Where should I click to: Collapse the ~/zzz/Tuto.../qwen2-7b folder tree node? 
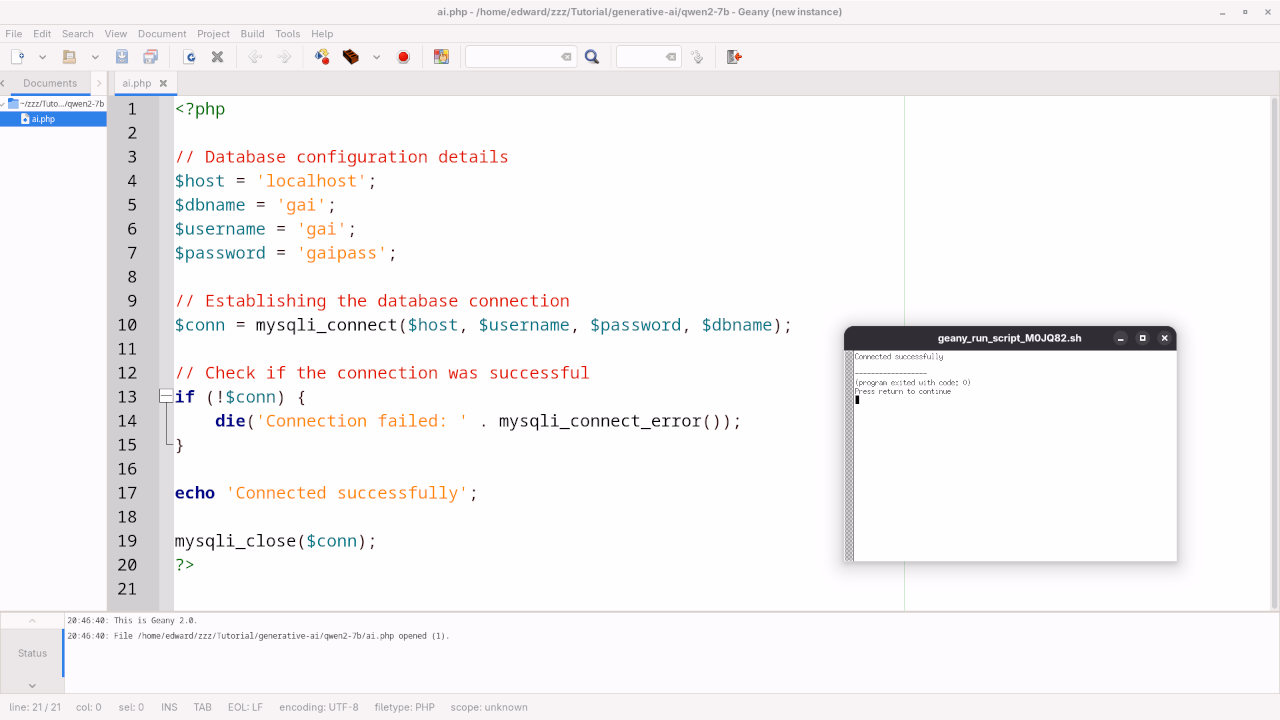[x=3, y=103]
